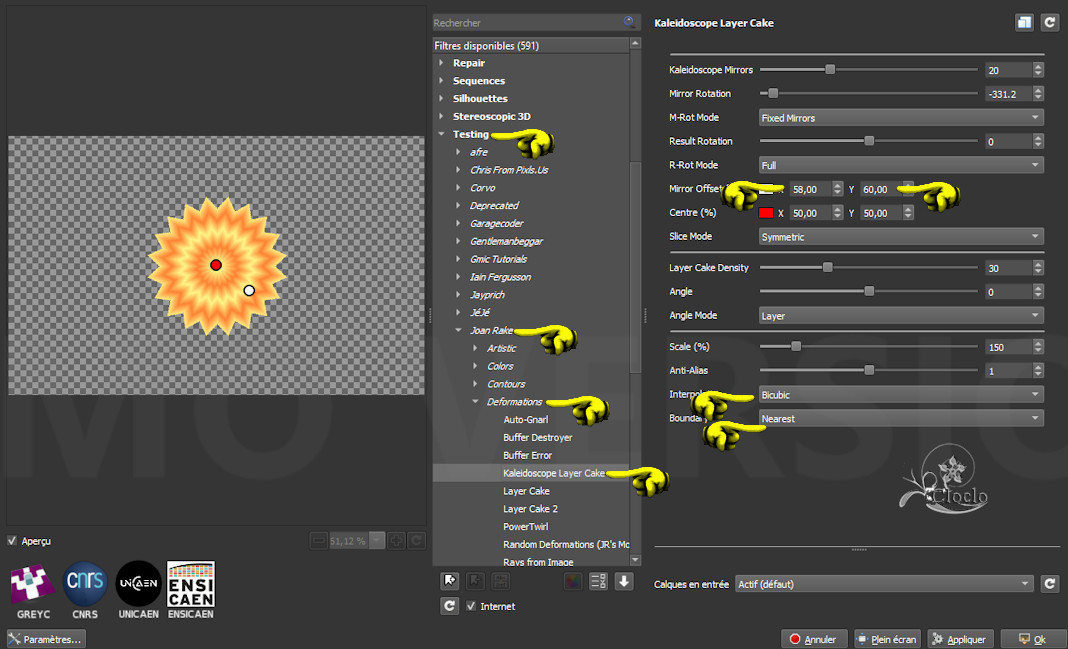Screen dimensions: 1068x649
Task: Click the search magnifier icon
Action: click(x=629, y=22)
